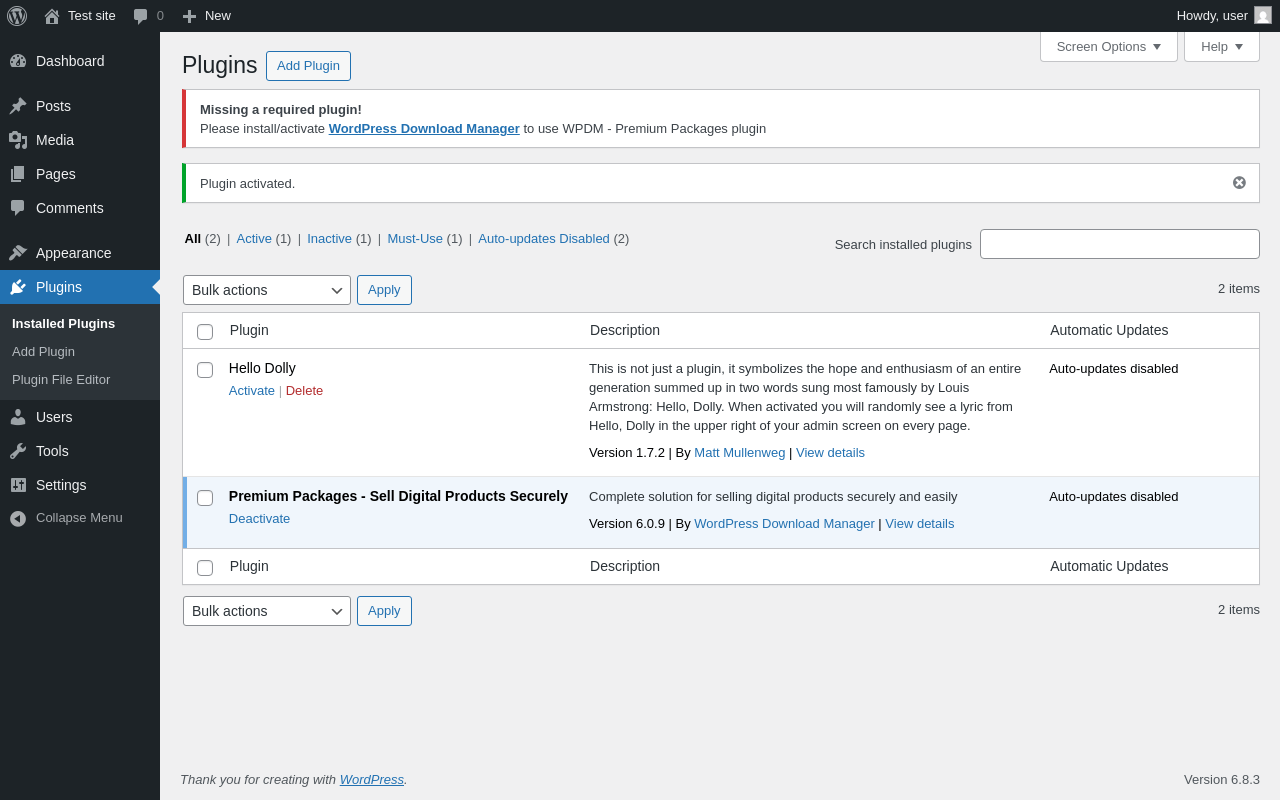Click the Tools wrench icon
The width and height of the screenshot is (1280, 800).
click(18, 451)
